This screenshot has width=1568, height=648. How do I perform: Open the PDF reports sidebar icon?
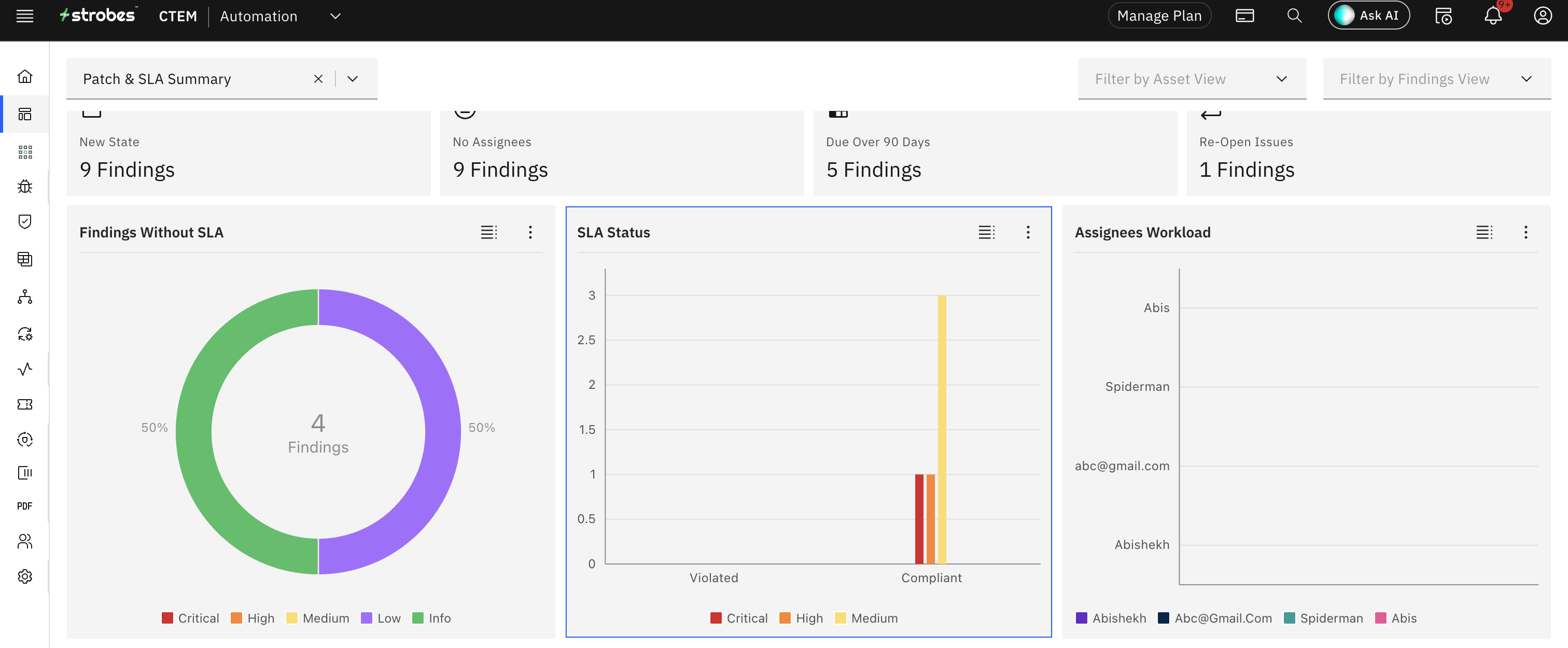click(24, 505)
